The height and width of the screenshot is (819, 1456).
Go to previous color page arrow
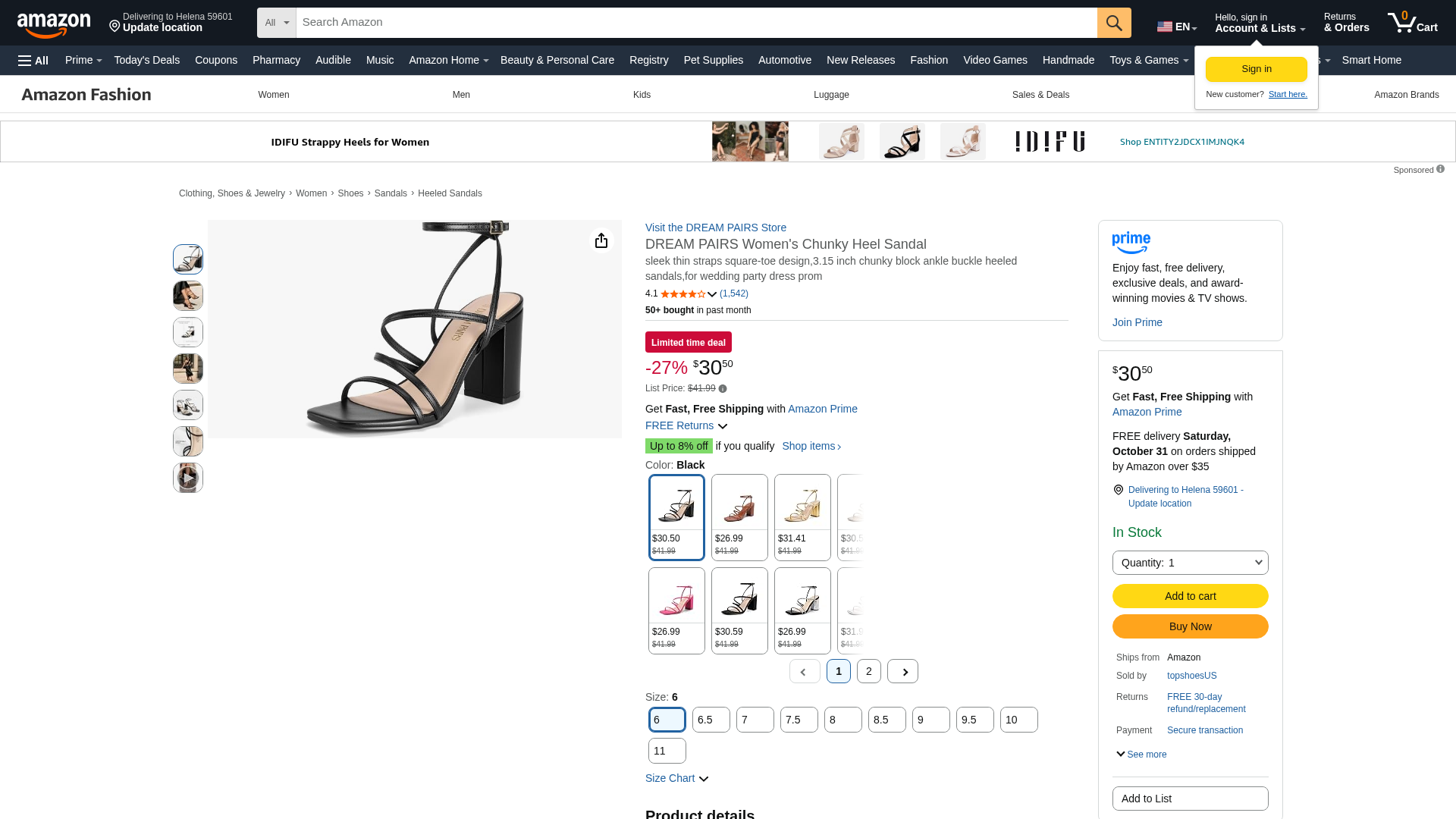coord(804,671)
